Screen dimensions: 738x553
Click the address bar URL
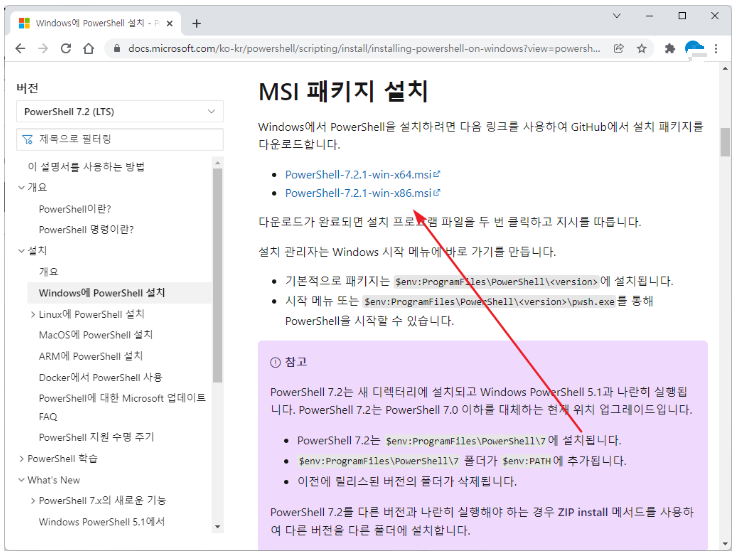(x=364, y=48)
